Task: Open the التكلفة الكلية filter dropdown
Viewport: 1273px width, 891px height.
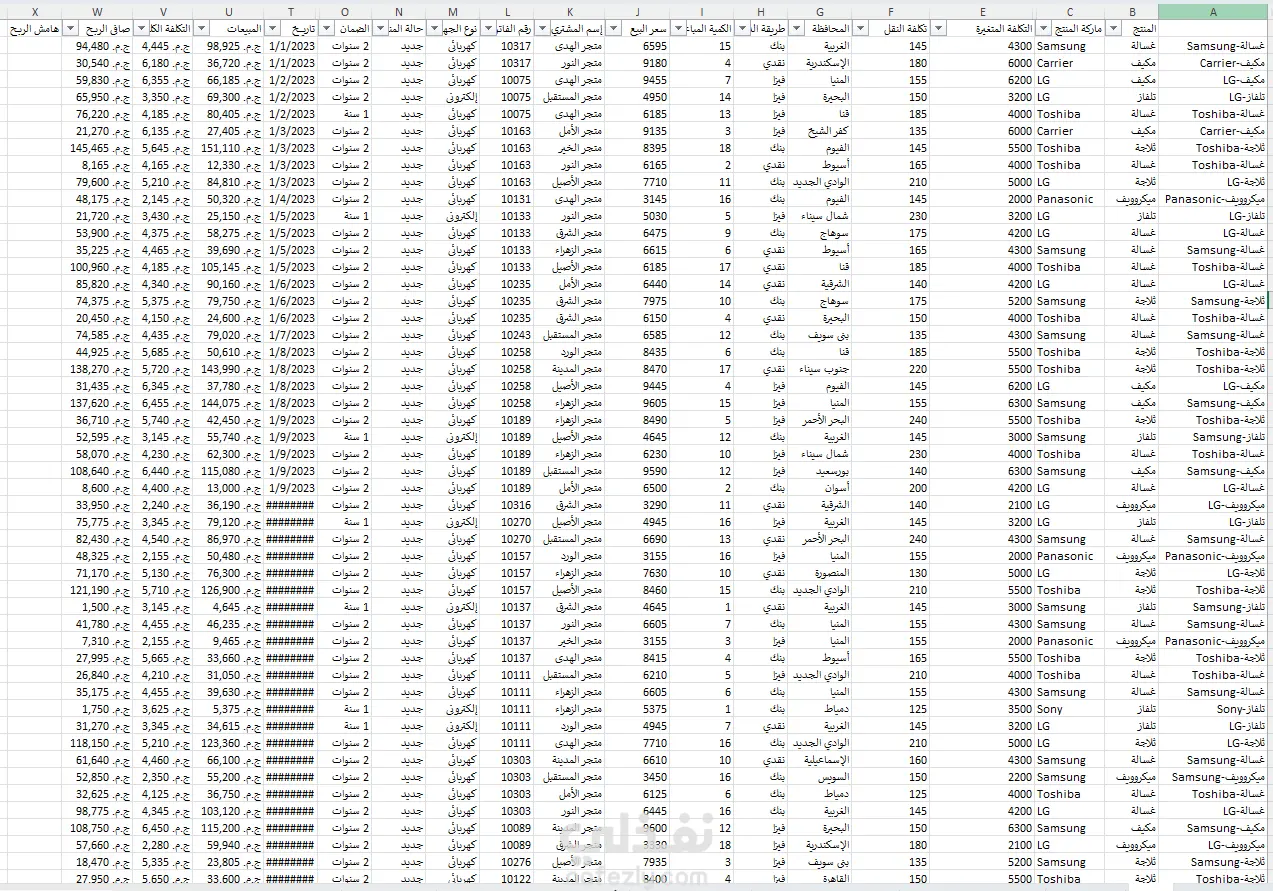Action: tap(141, 29)
